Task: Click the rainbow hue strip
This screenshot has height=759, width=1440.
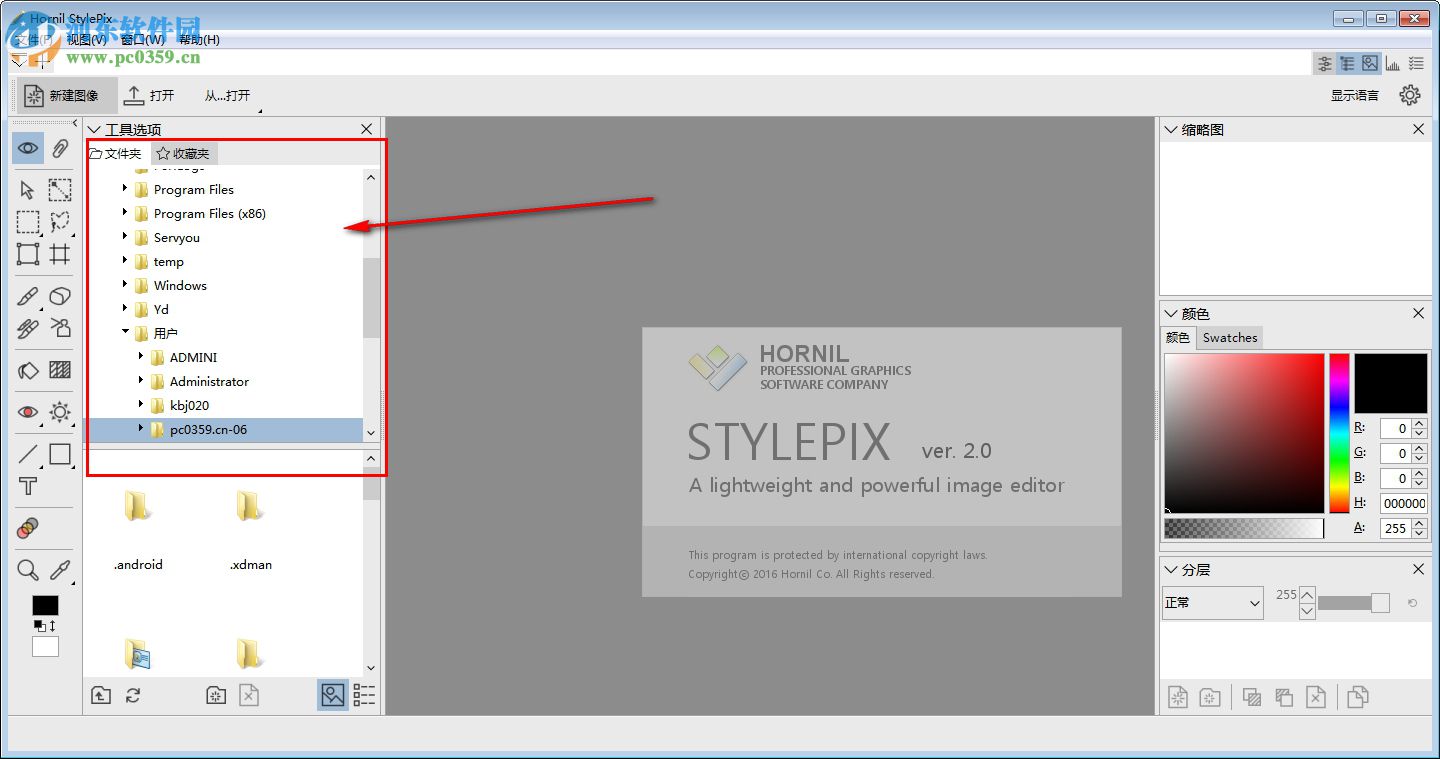Action: click(1339, 433)
